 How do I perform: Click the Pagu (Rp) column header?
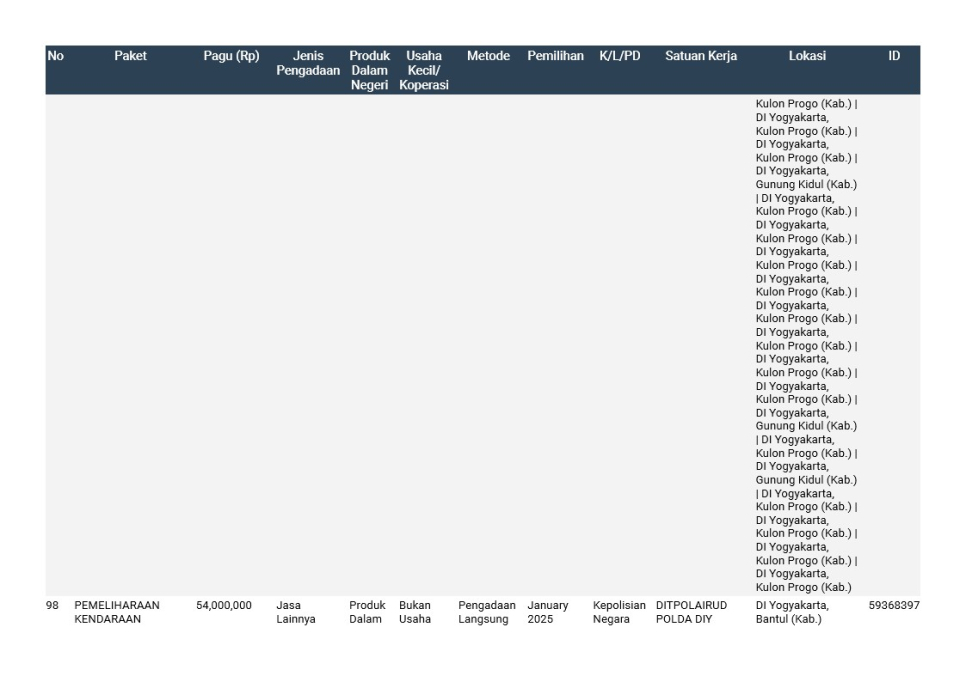[231, 56]
